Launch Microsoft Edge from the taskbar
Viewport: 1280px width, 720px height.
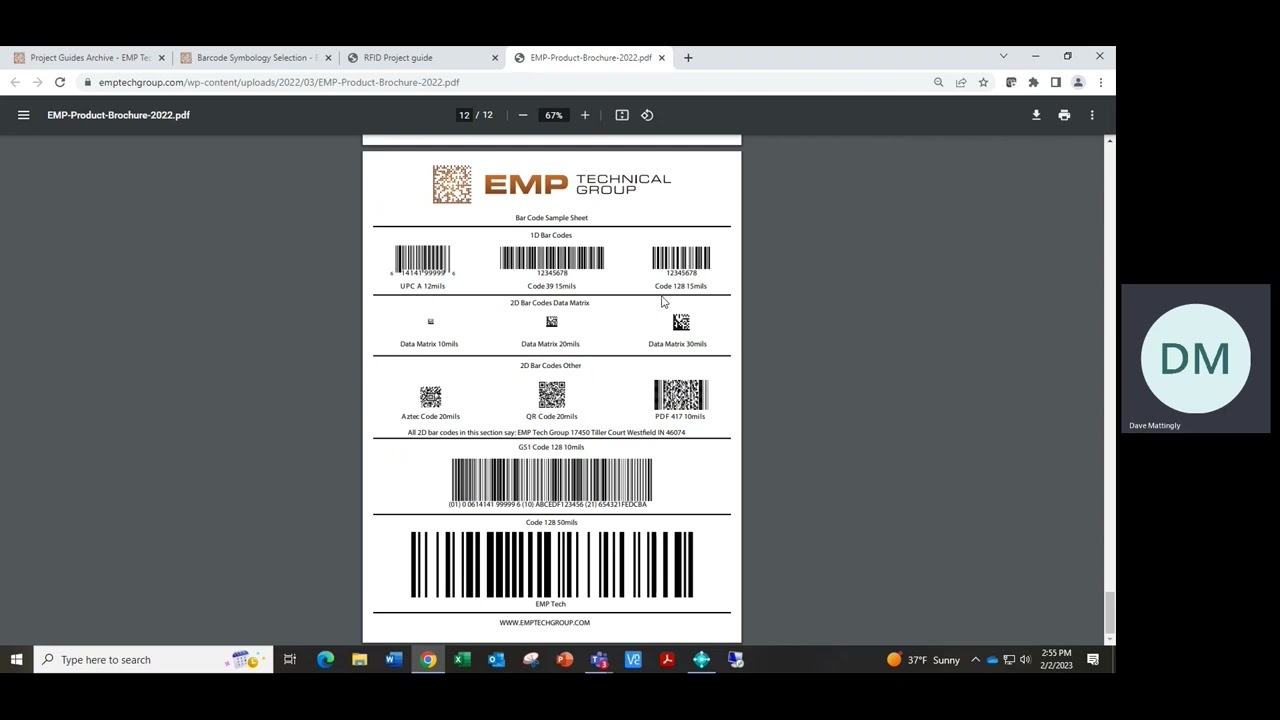click(325, 660)
